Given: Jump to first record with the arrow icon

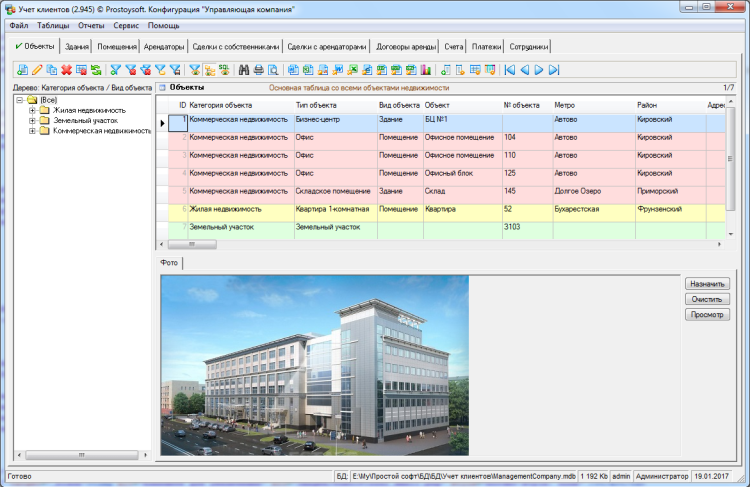Looking at the screenshot, I should [x=510, y=70].
